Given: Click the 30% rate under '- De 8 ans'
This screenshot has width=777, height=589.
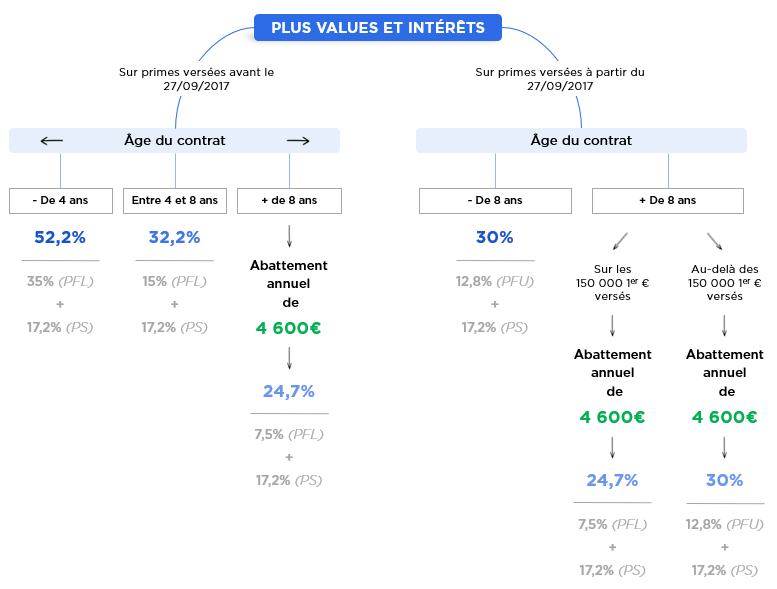Looking at the screenshot, I should 495,237.
